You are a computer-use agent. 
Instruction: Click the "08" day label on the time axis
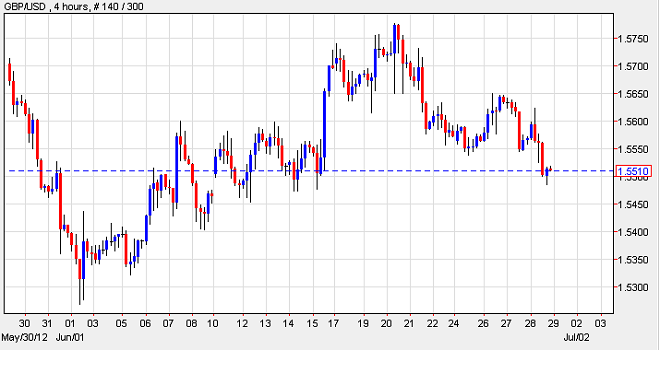[192, 323]
